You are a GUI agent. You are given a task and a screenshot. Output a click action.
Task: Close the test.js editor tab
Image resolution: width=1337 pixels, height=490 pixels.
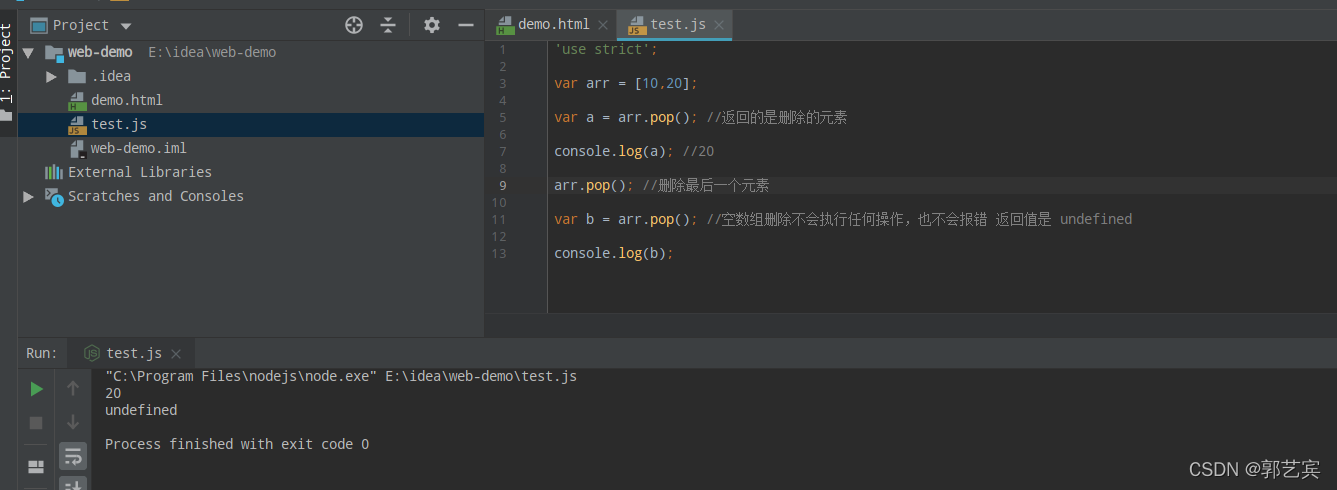719,25
